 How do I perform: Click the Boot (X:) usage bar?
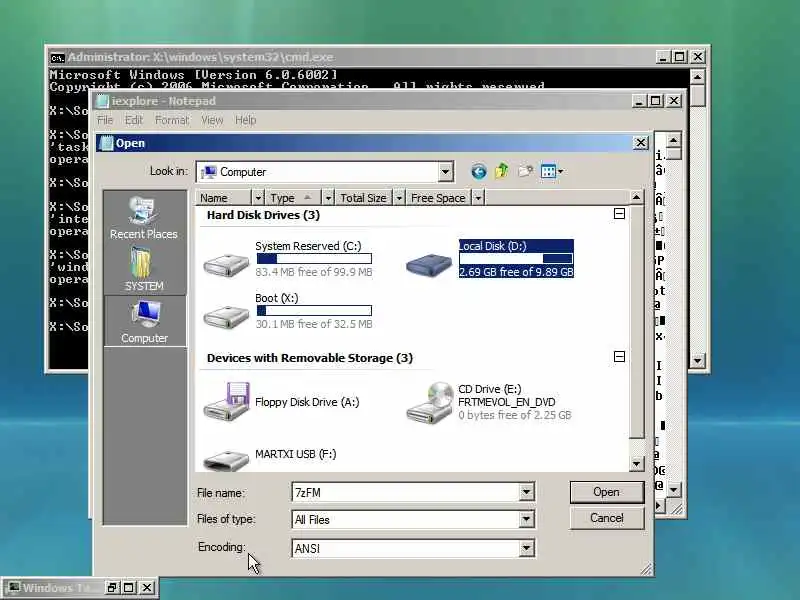click(x=314, y=311)
